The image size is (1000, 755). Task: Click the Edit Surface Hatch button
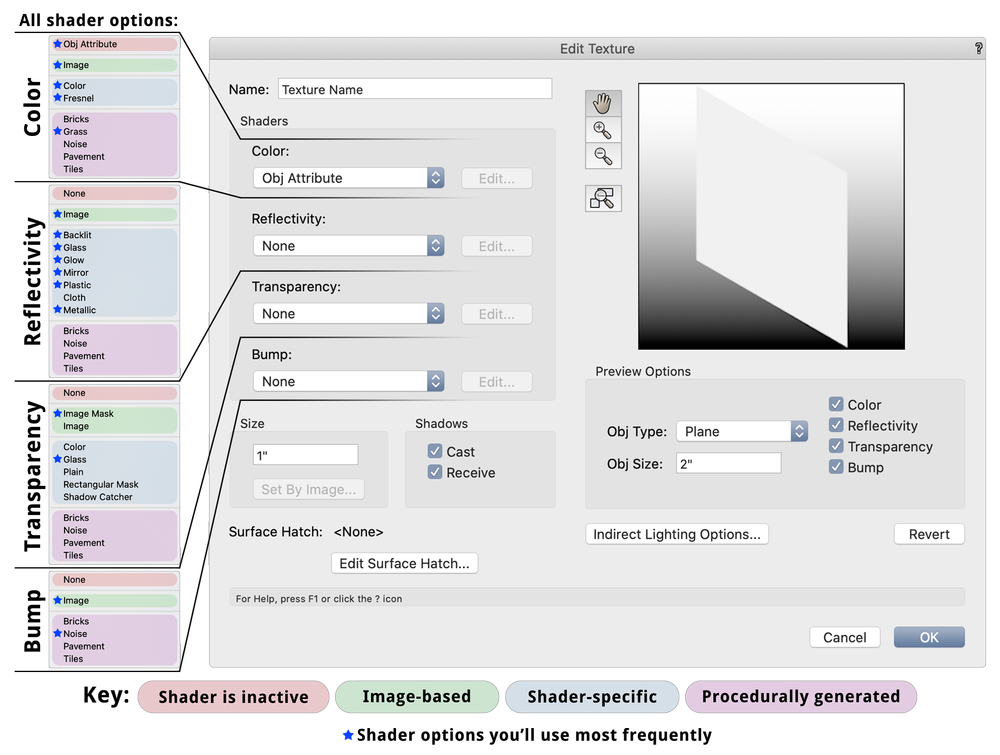404,563
